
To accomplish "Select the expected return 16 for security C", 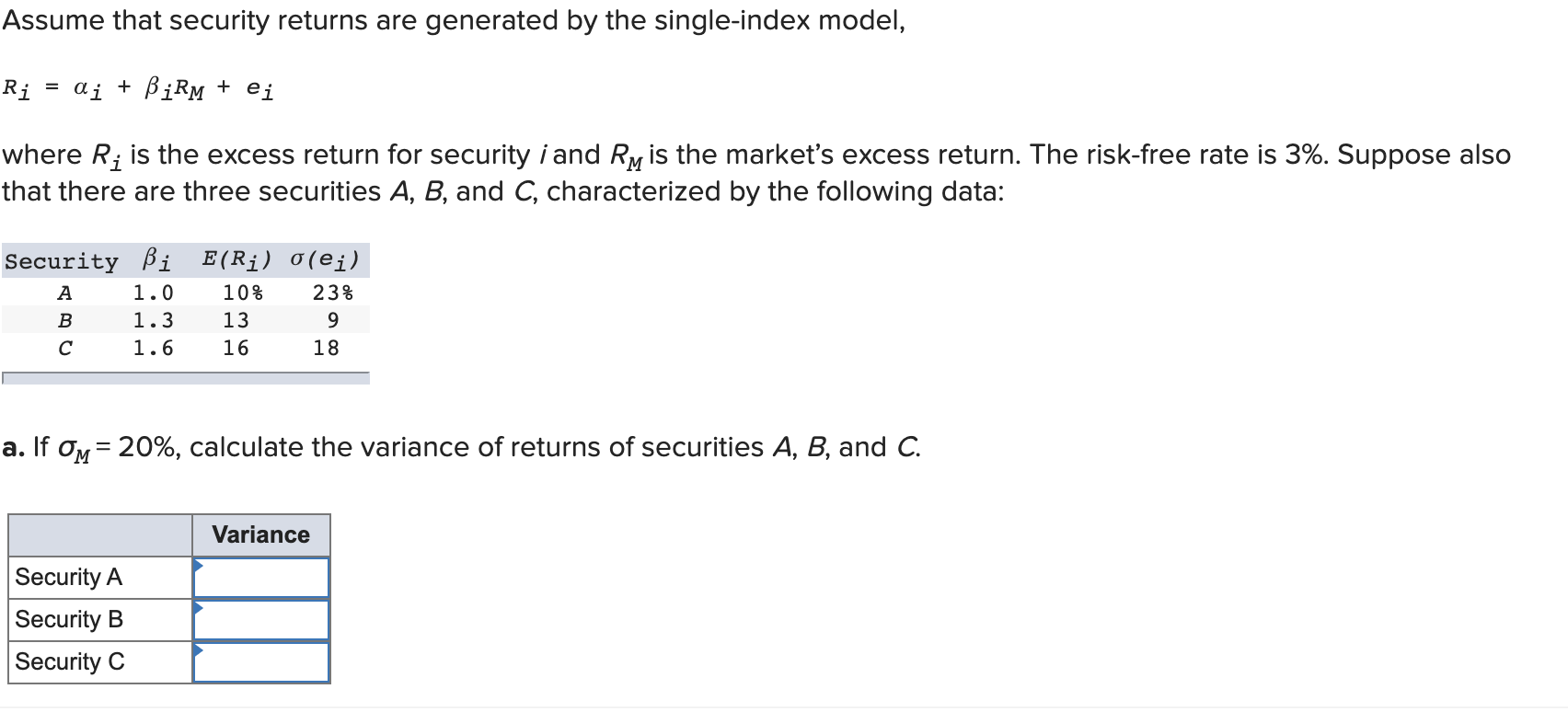I will click(236, 348).
